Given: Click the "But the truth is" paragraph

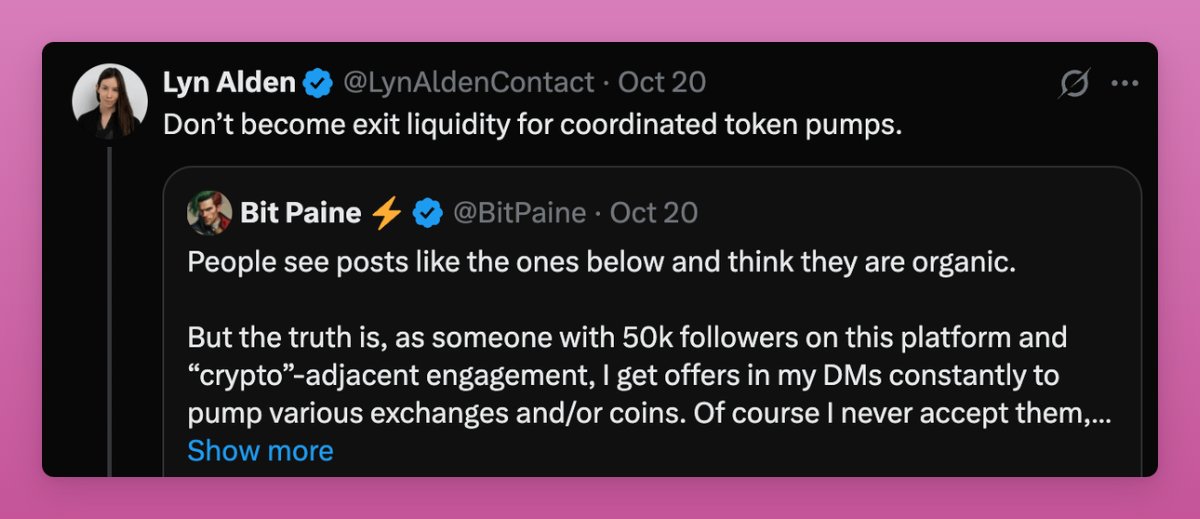Looking at the screenshot, I should tap(626, 336).
